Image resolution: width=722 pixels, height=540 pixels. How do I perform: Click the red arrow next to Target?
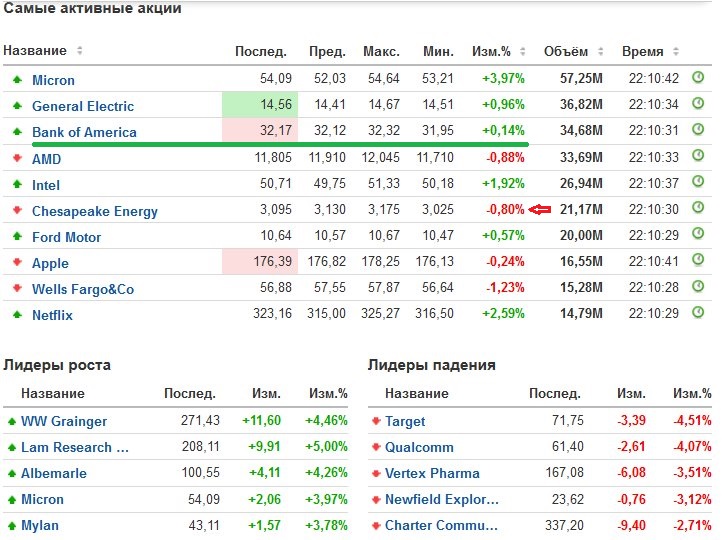(376, 421)
